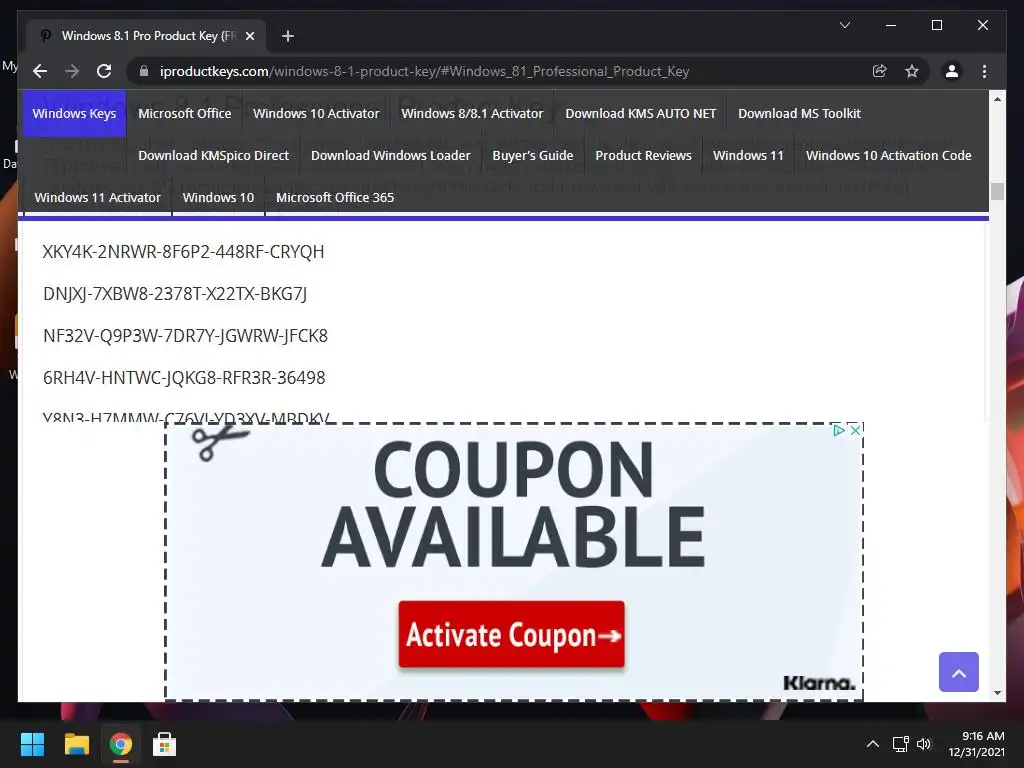The height and width of the screenshot is (768, 1024).
Task: Go back to the previous page
Action: tap(40, 71)
